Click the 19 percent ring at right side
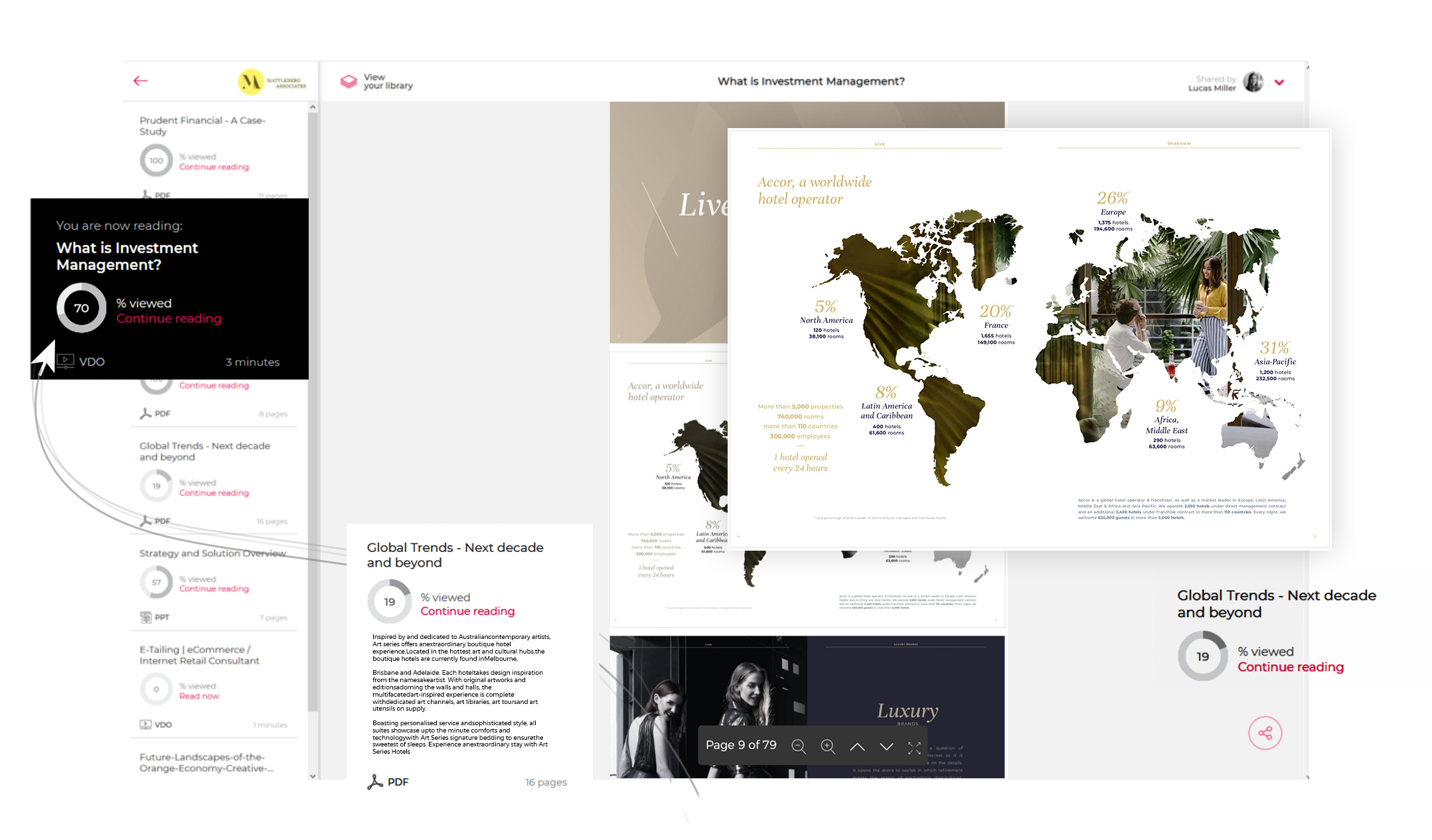 [1202, 656]
